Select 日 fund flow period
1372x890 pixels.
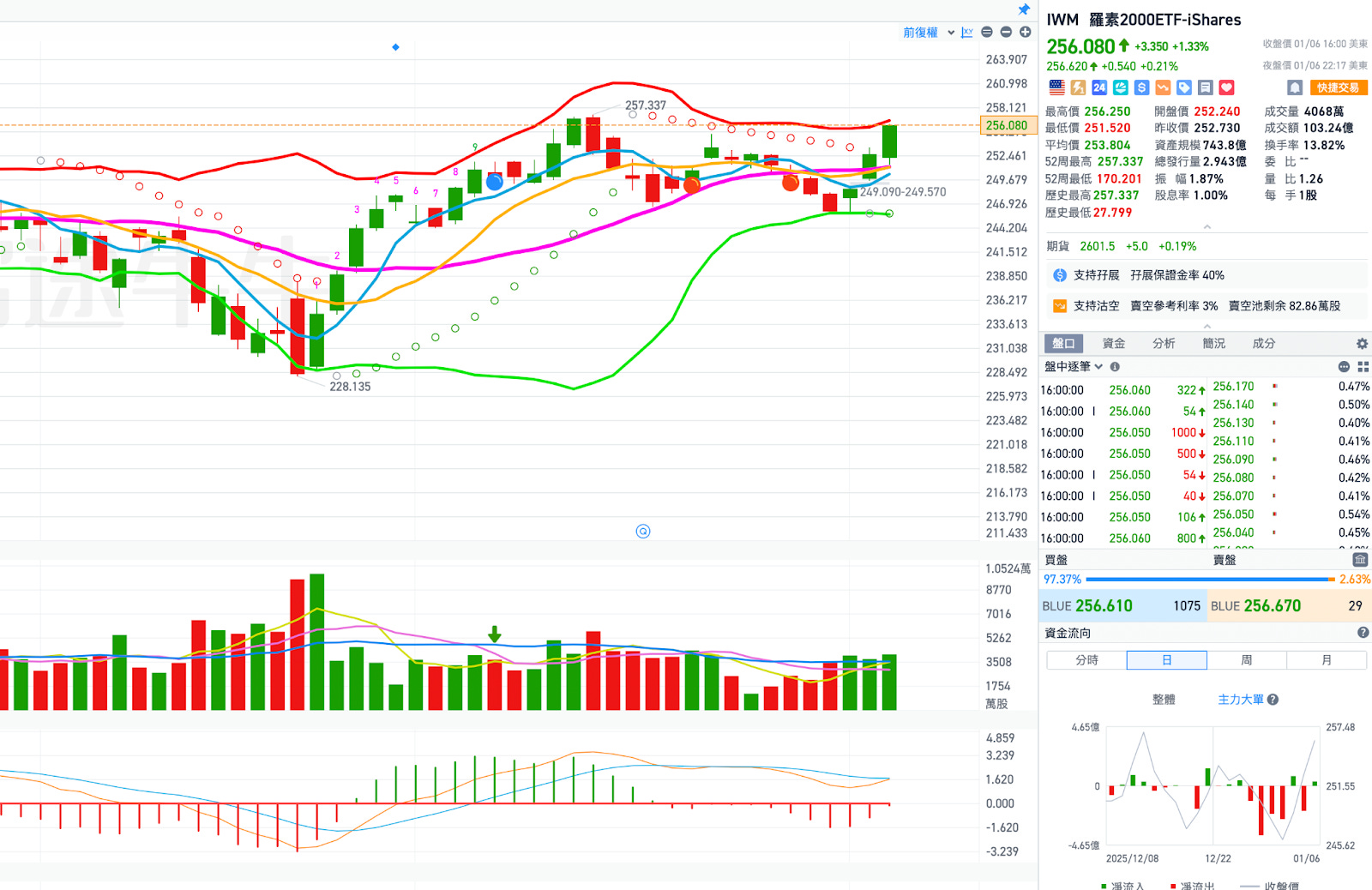(1166, 660)
